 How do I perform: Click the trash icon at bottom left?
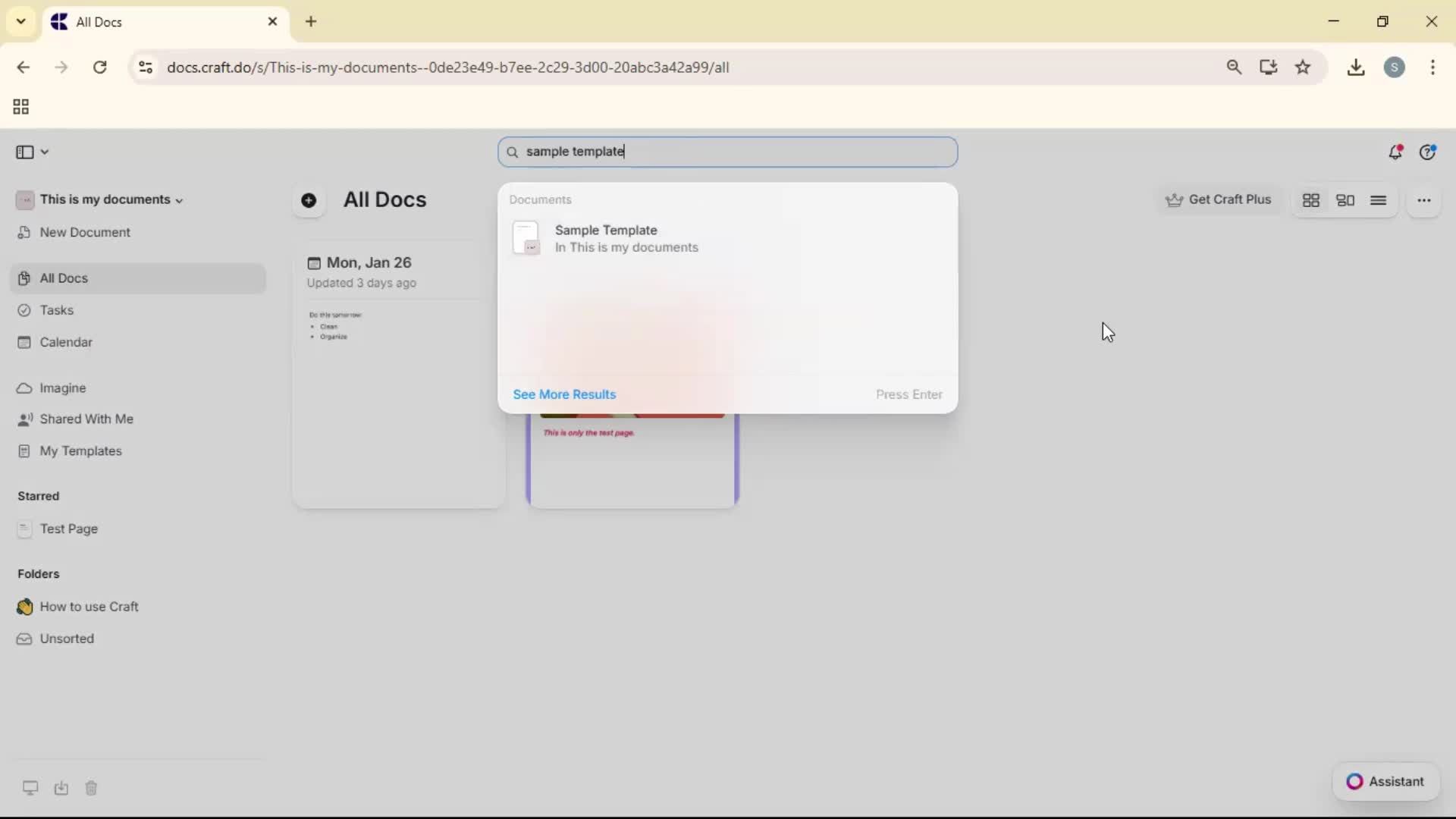pos(91,789)
